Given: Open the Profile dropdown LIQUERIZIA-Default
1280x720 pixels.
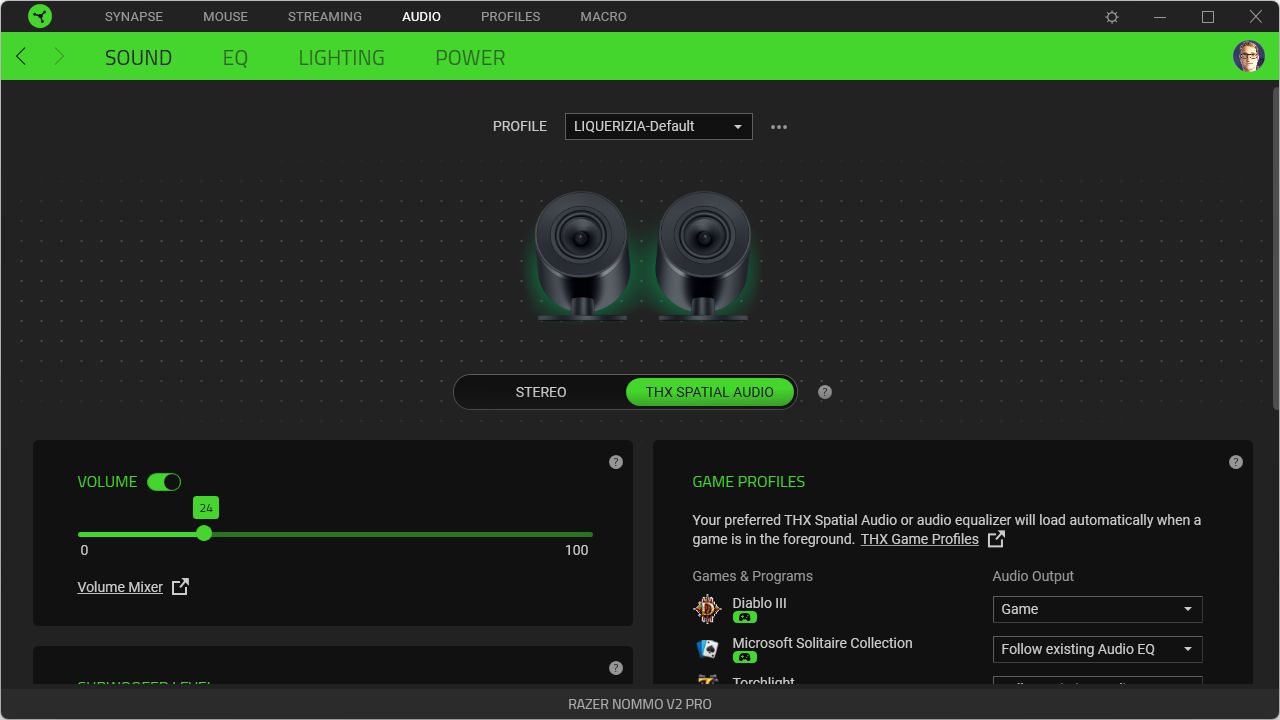Looking at the screenshot, I should pos(659,126).
